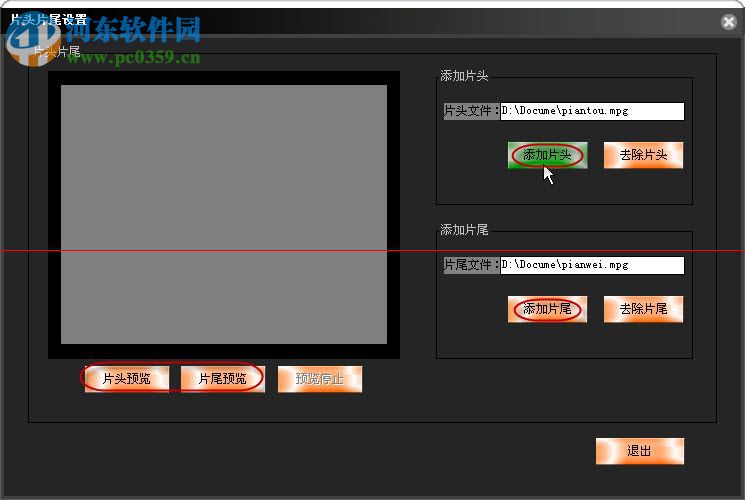Stop preview with 预览停止

tap(320, 379)
